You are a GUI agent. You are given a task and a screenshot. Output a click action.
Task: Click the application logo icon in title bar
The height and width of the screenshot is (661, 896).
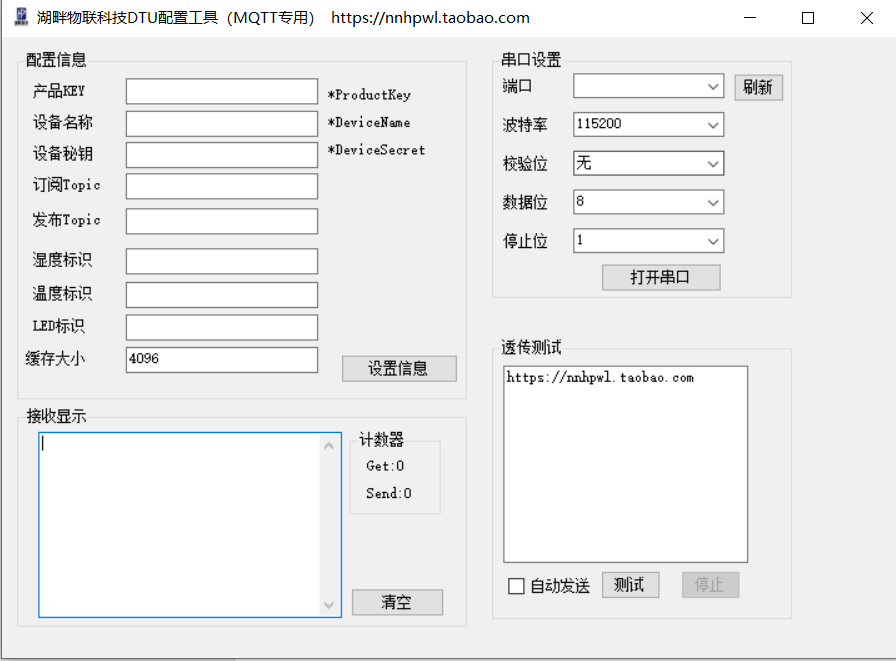[20, 17]
